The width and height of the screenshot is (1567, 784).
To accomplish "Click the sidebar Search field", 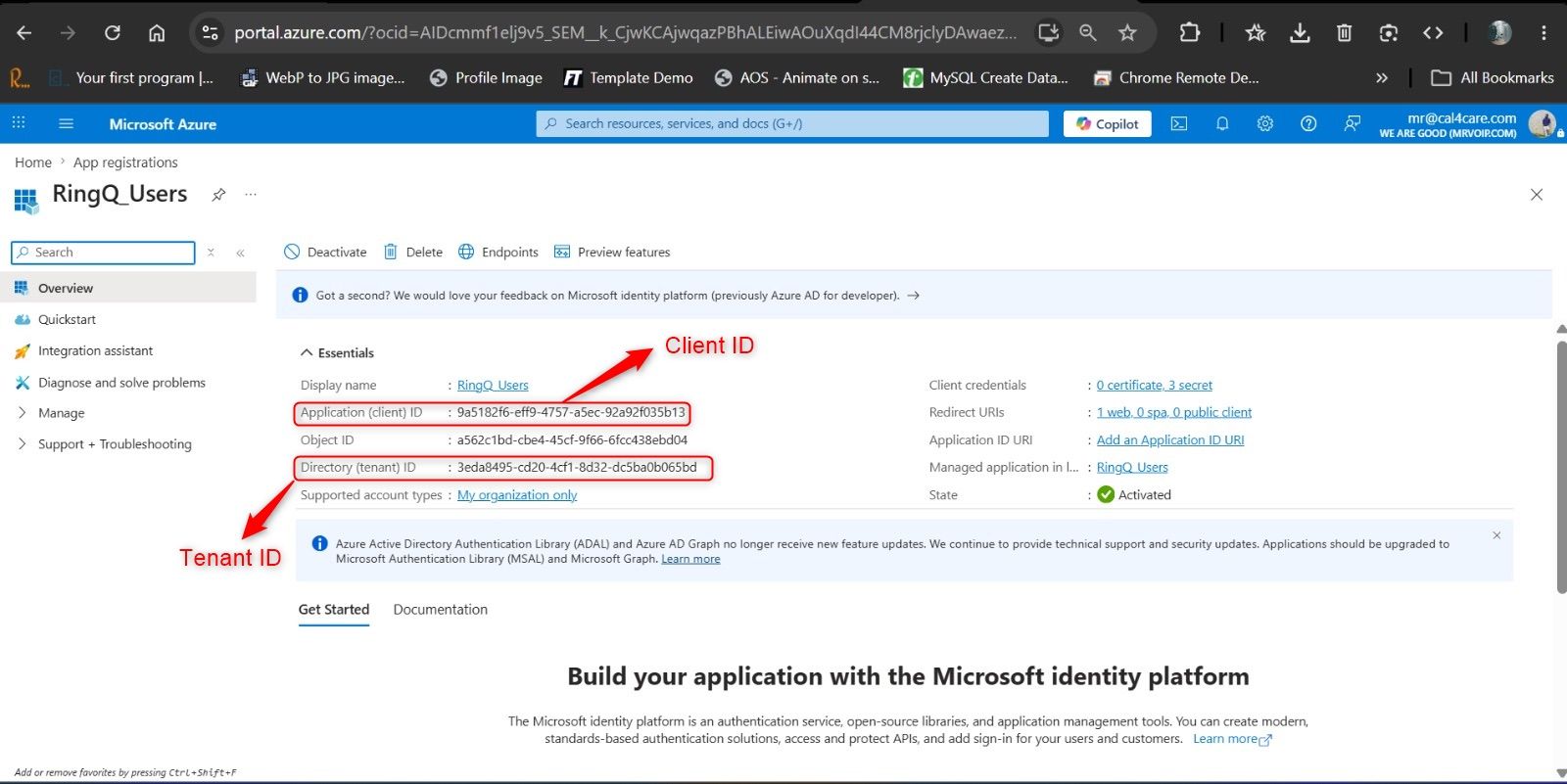I will (103, 253).
